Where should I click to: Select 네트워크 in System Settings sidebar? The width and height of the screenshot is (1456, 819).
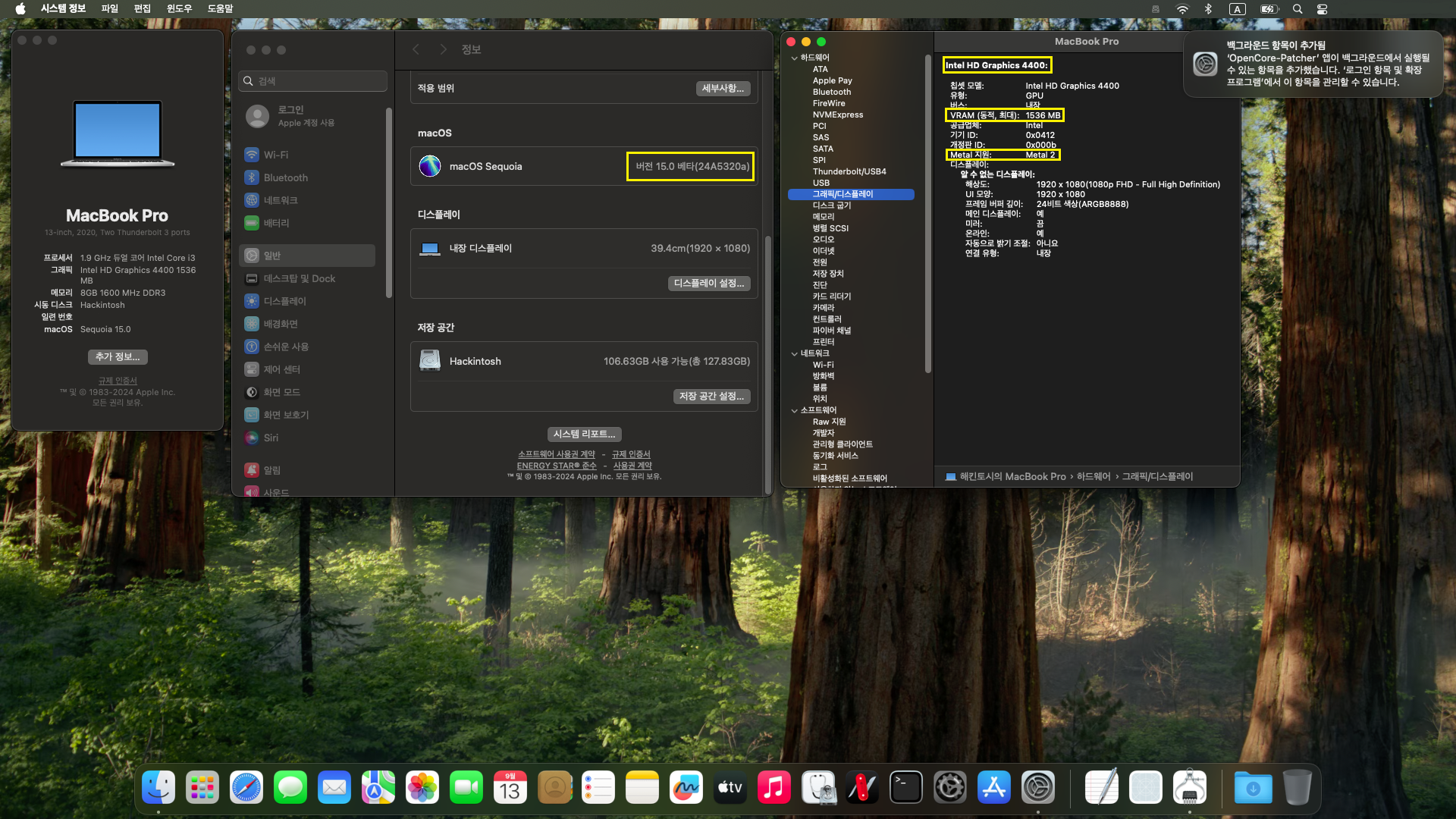[x=307, y=200]
